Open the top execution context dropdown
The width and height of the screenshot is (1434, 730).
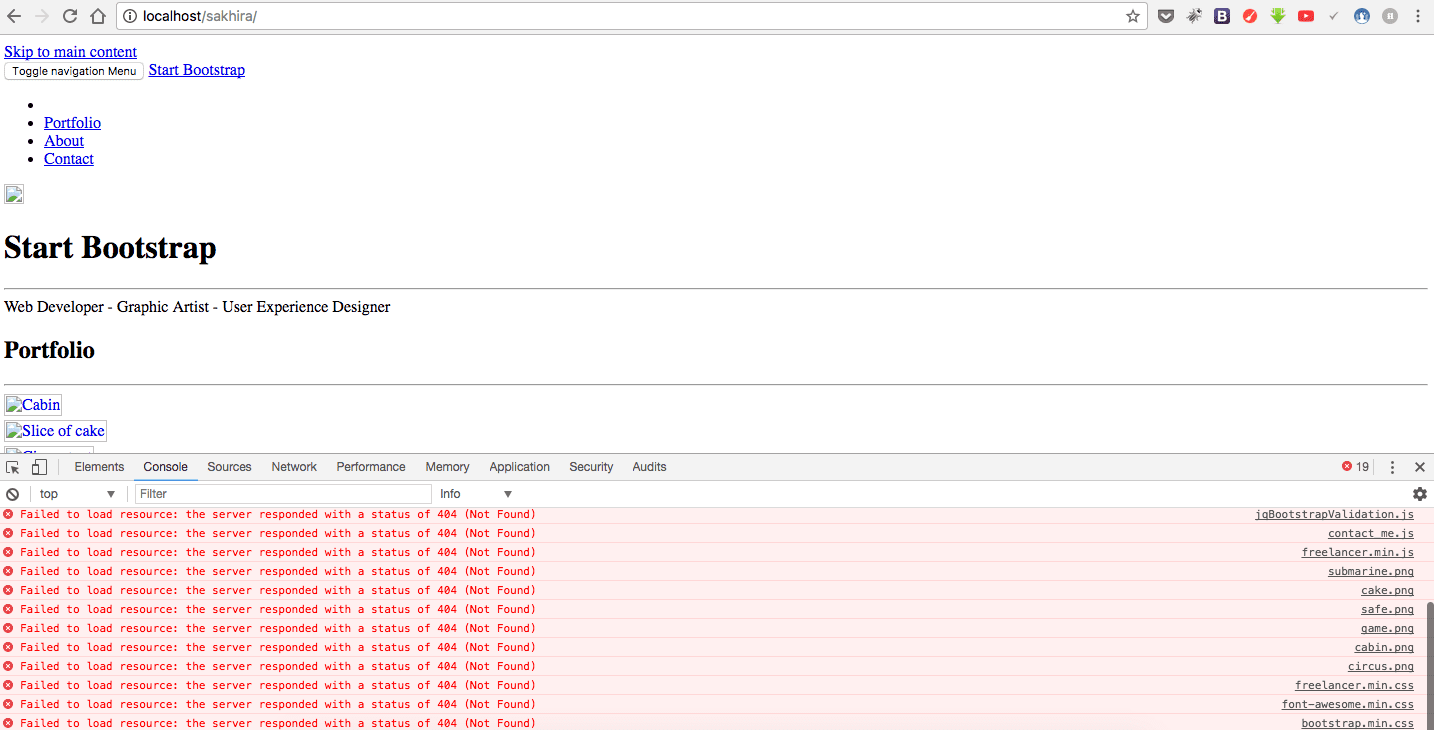77,494
